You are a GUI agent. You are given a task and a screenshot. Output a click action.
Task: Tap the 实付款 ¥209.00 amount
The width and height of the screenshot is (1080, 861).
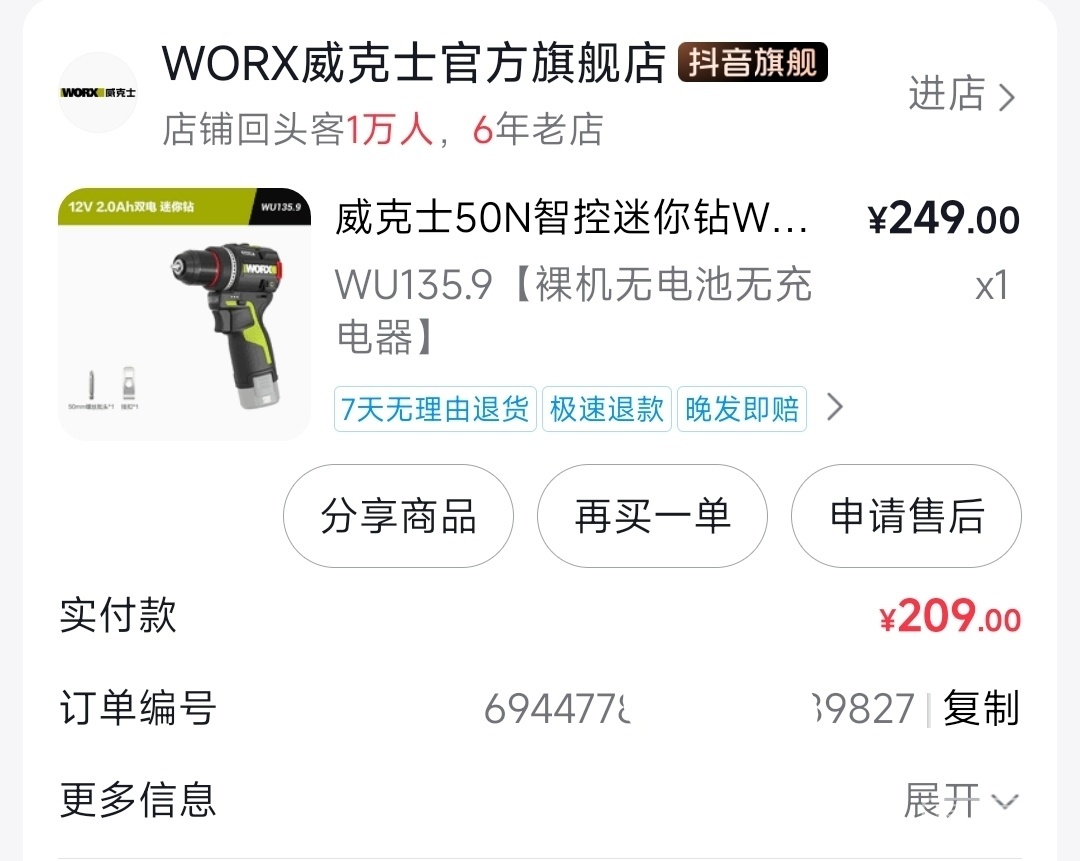tap(950, 616)
